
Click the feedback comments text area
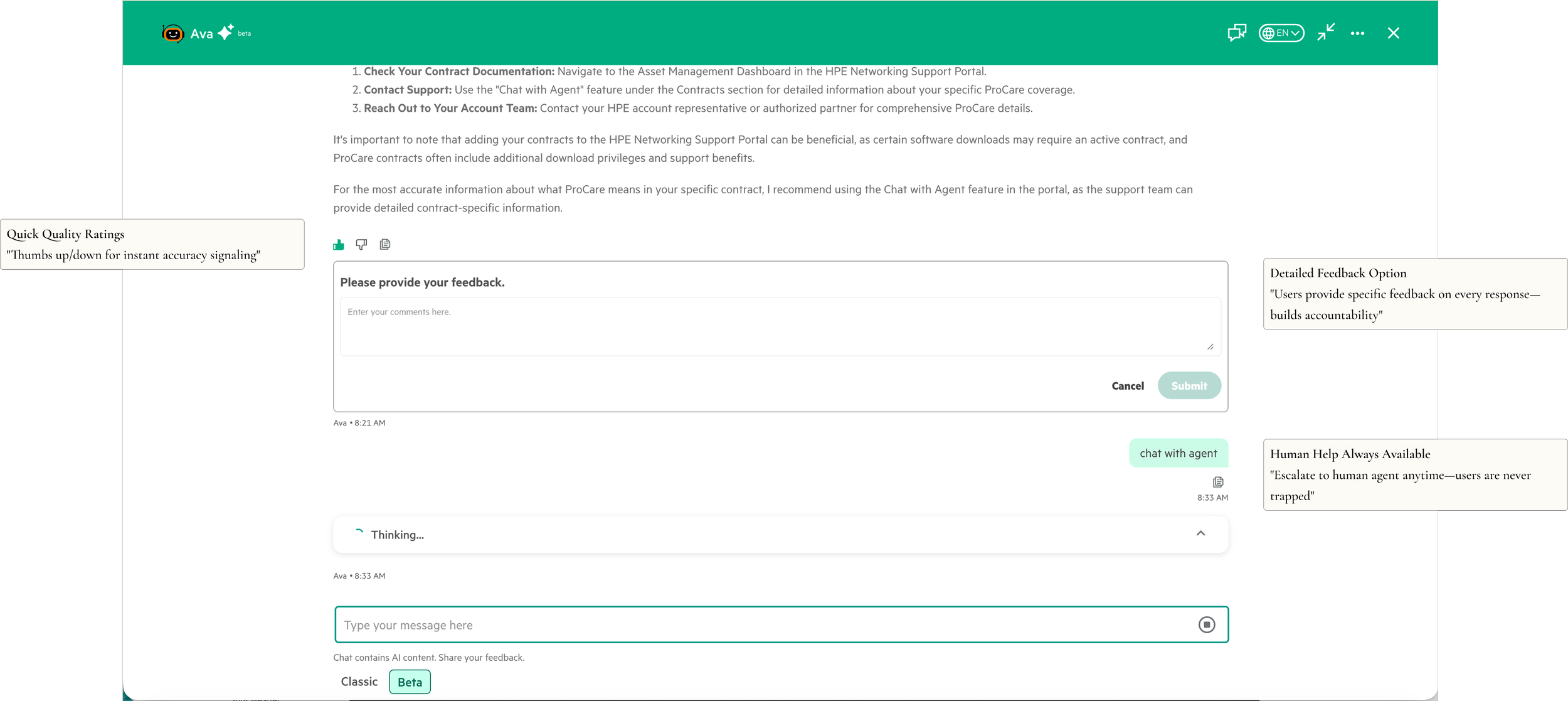(x=780, y=326)
